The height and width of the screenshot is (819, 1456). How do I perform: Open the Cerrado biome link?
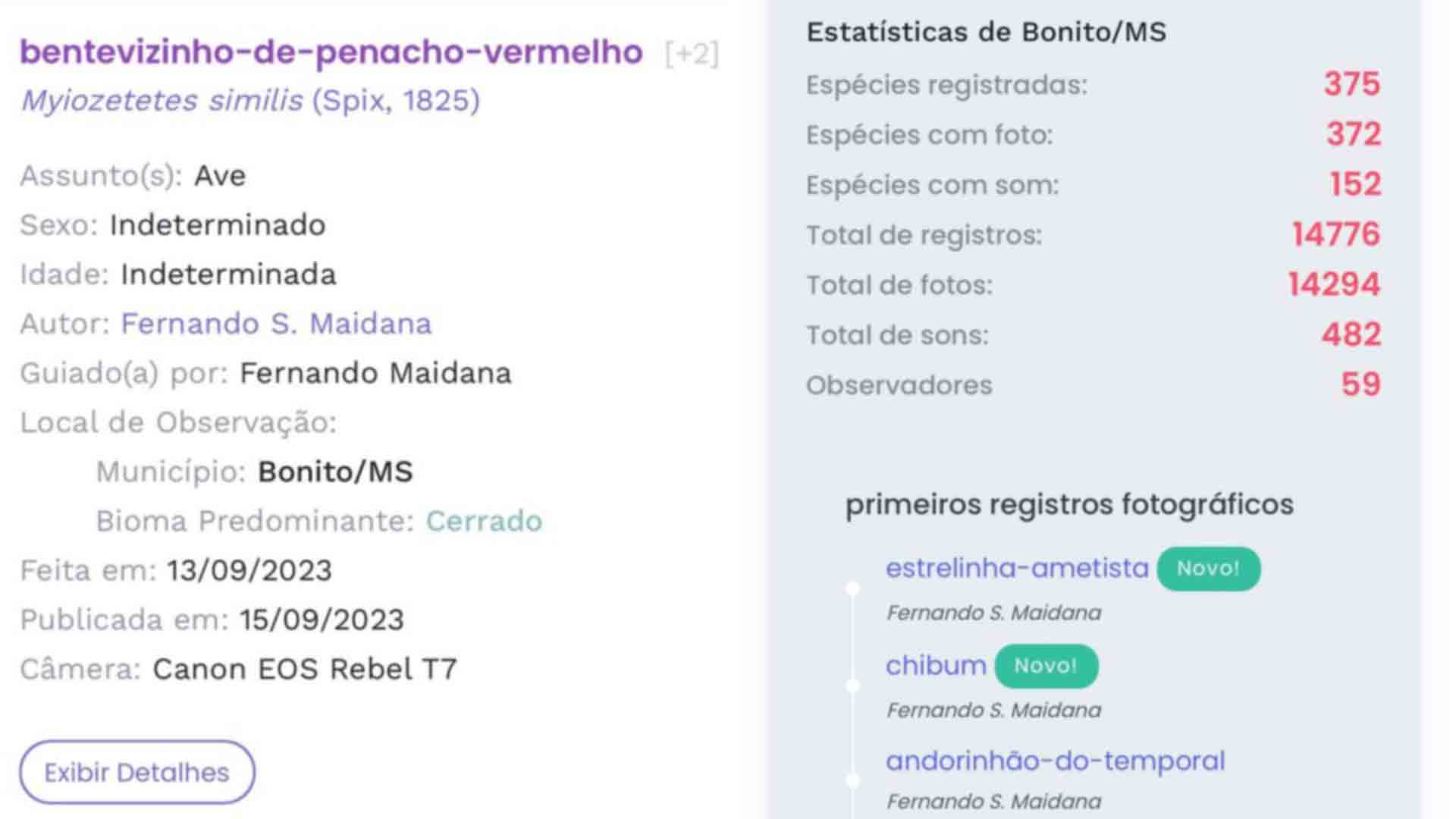point(484,521)
